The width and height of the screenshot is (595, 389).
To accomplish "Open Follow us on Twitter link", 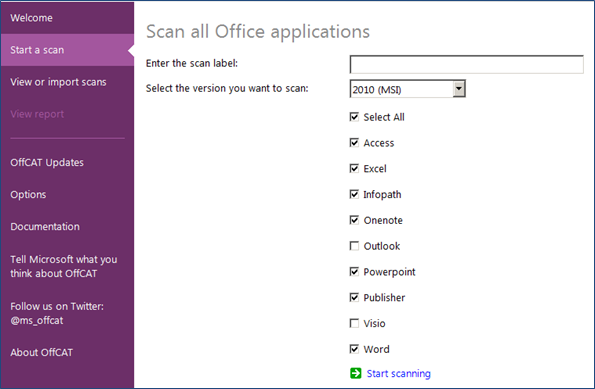I will pos(57,313).
